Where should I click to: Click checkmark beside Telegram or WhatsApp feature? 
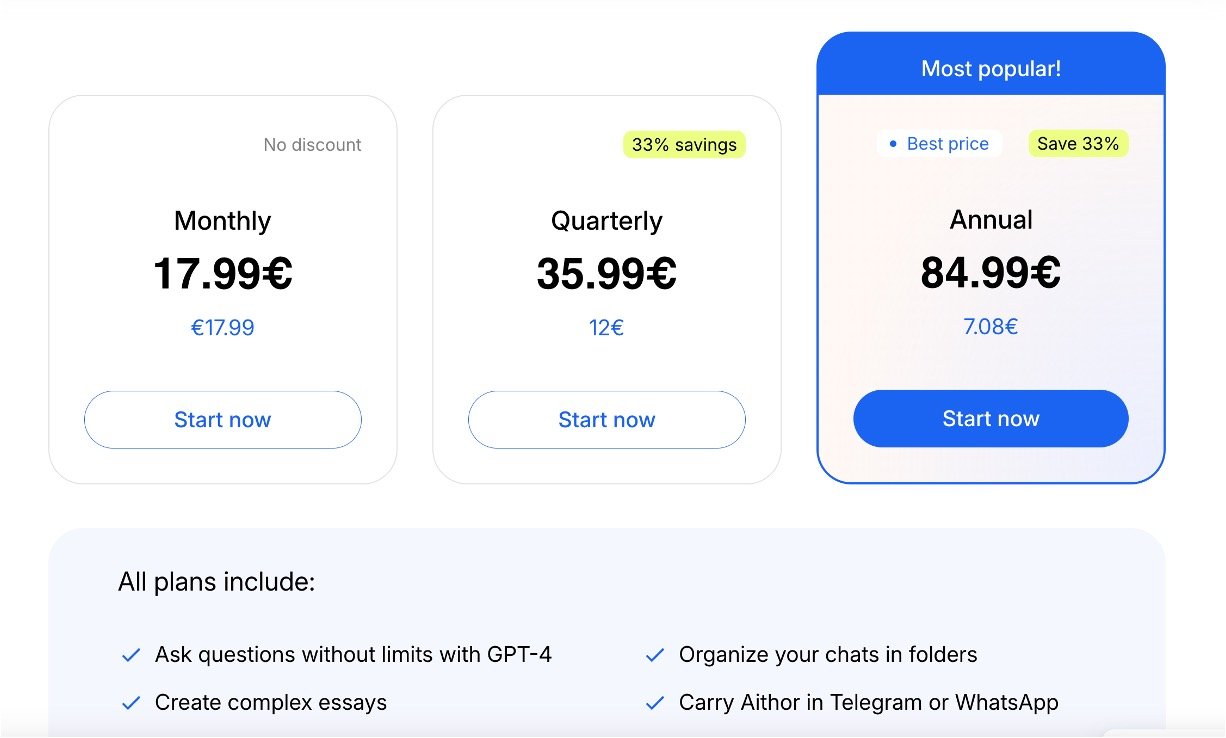[655, 703]
